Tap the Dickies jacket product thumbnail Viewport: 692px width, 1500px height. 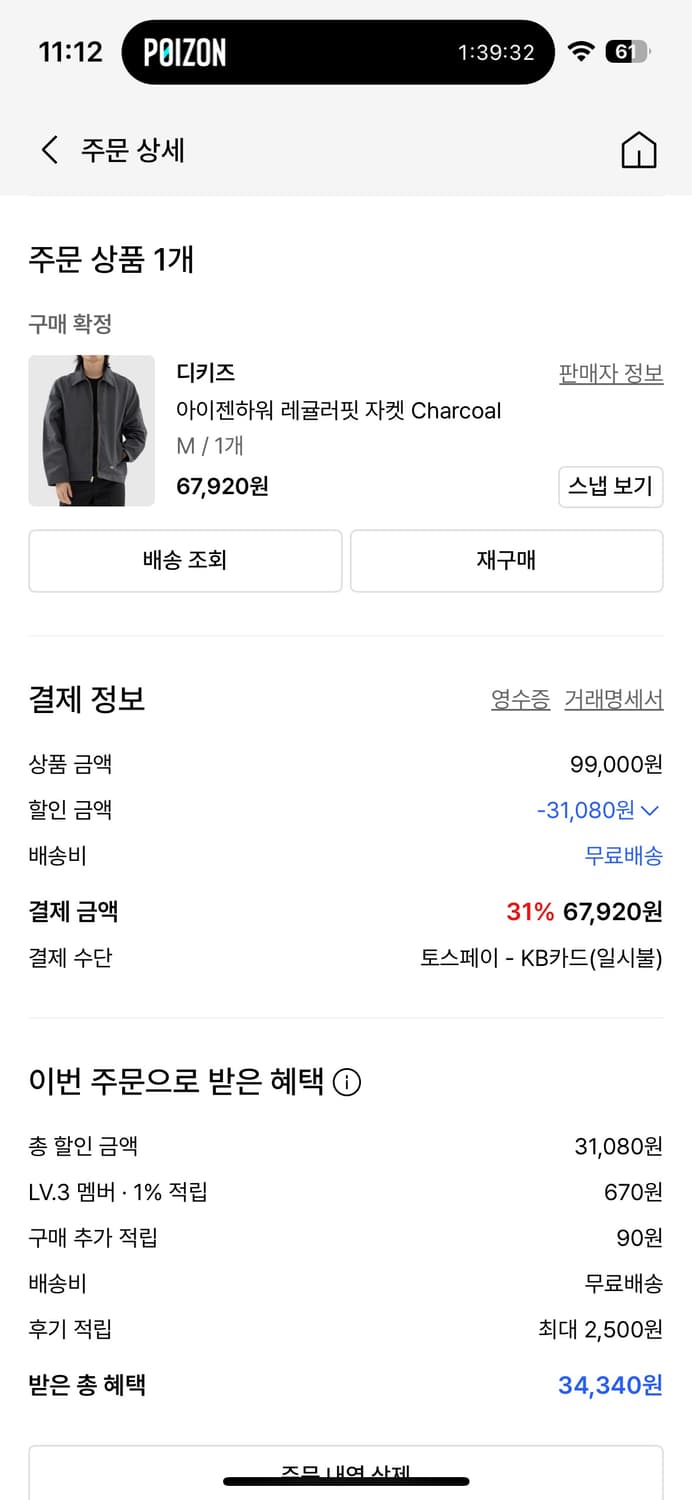[x=91, y=430]
